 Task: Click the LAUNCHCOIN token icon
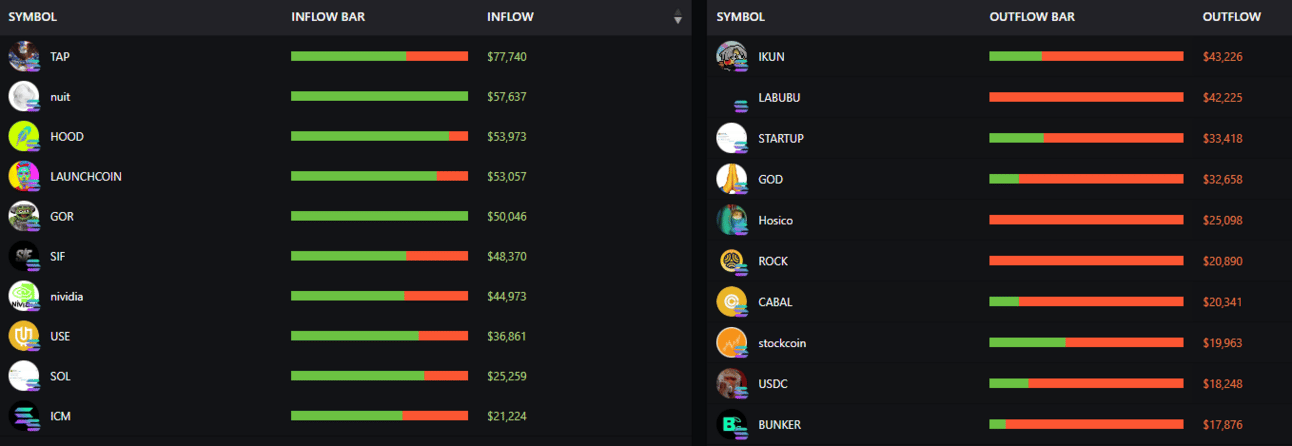(x=24, y=177)
